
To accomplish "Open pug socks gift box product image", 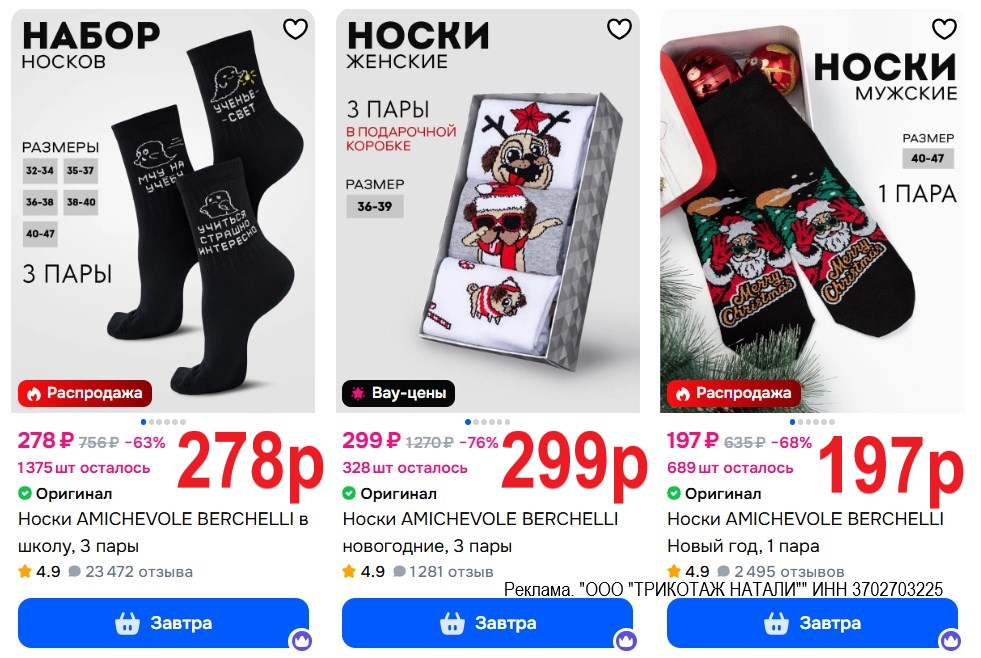I will (487, 211).
